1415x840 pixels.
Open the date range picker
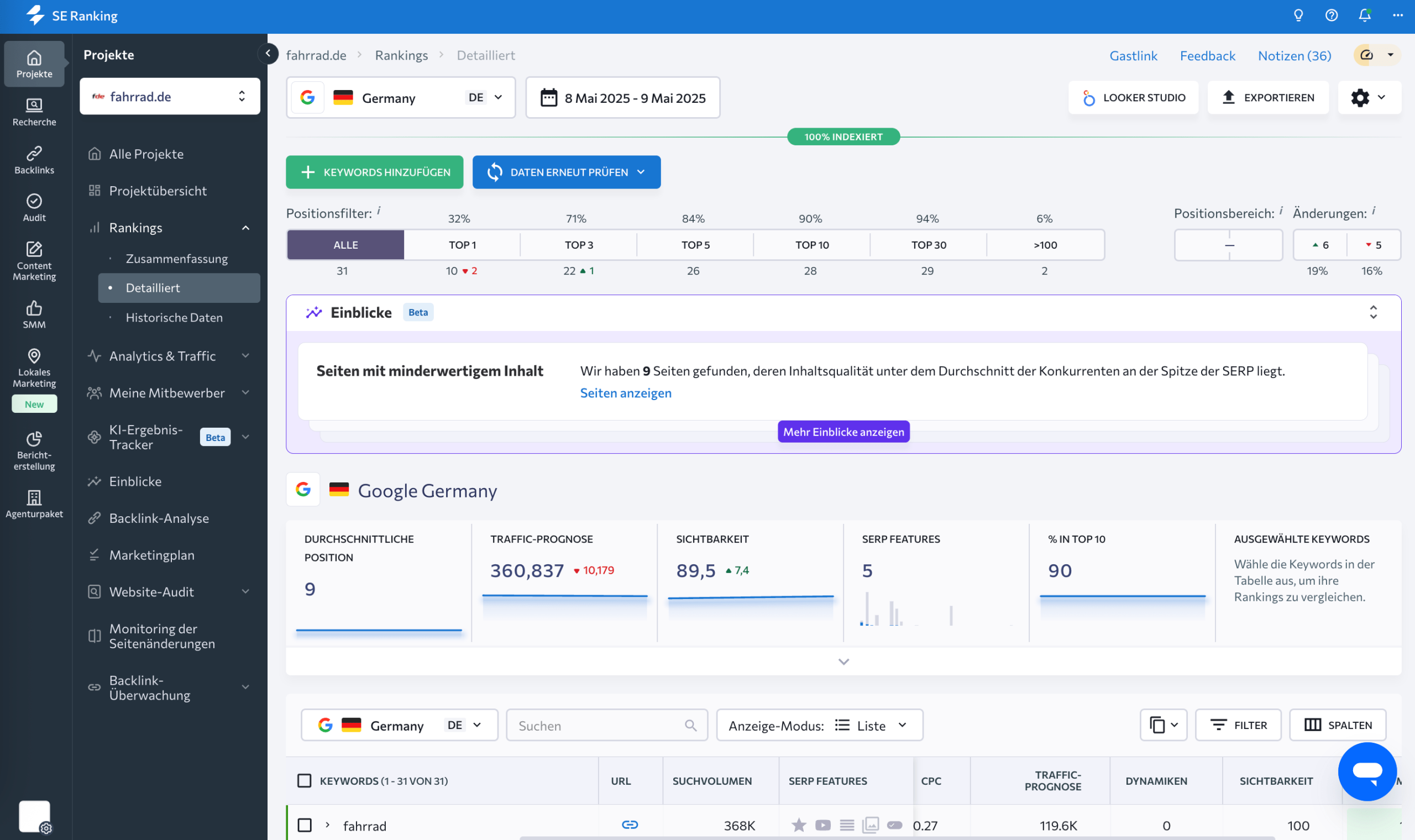click(x=622, y=97)
